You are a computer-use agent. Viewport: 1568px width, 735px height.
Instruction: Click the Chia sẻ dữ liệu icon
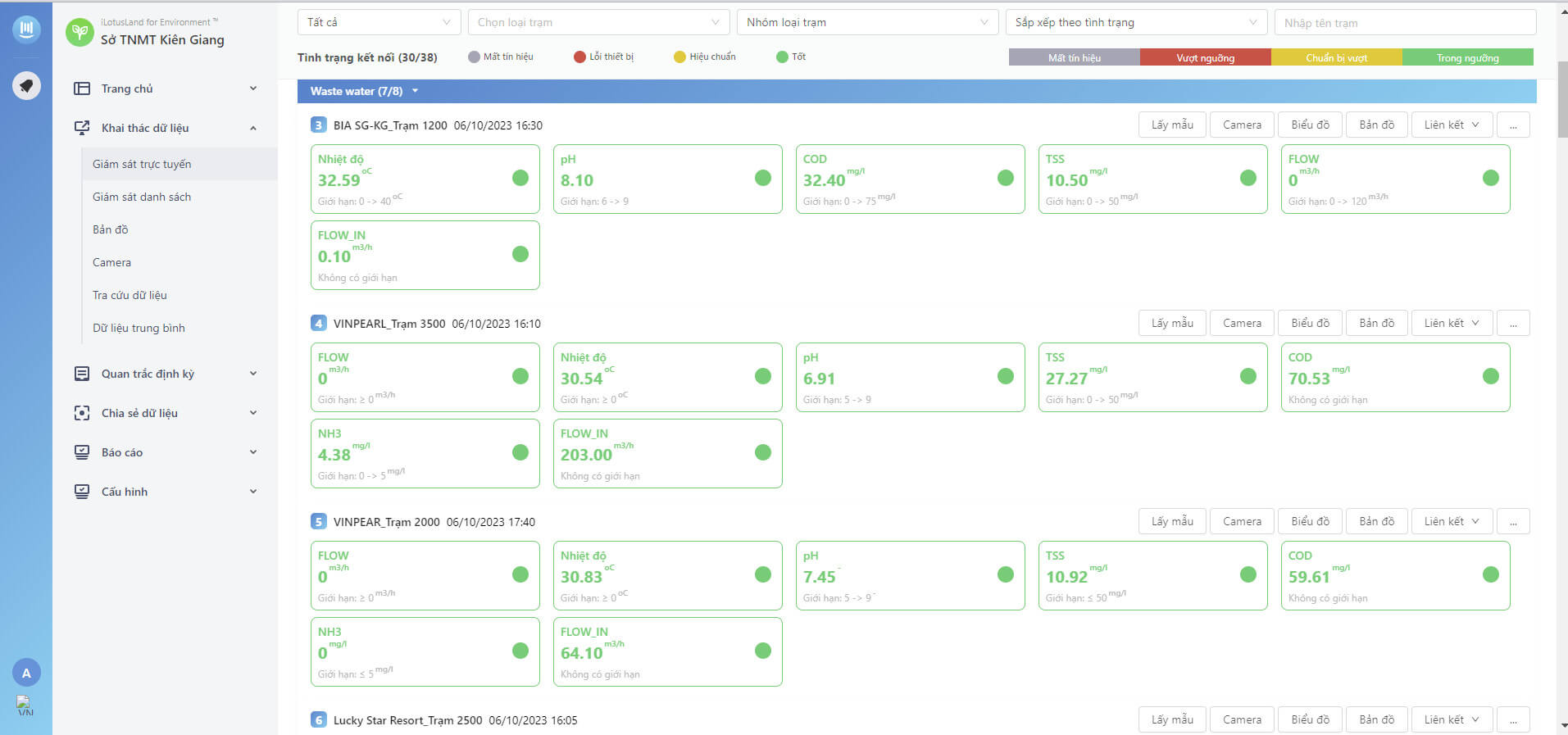(82, 413)
